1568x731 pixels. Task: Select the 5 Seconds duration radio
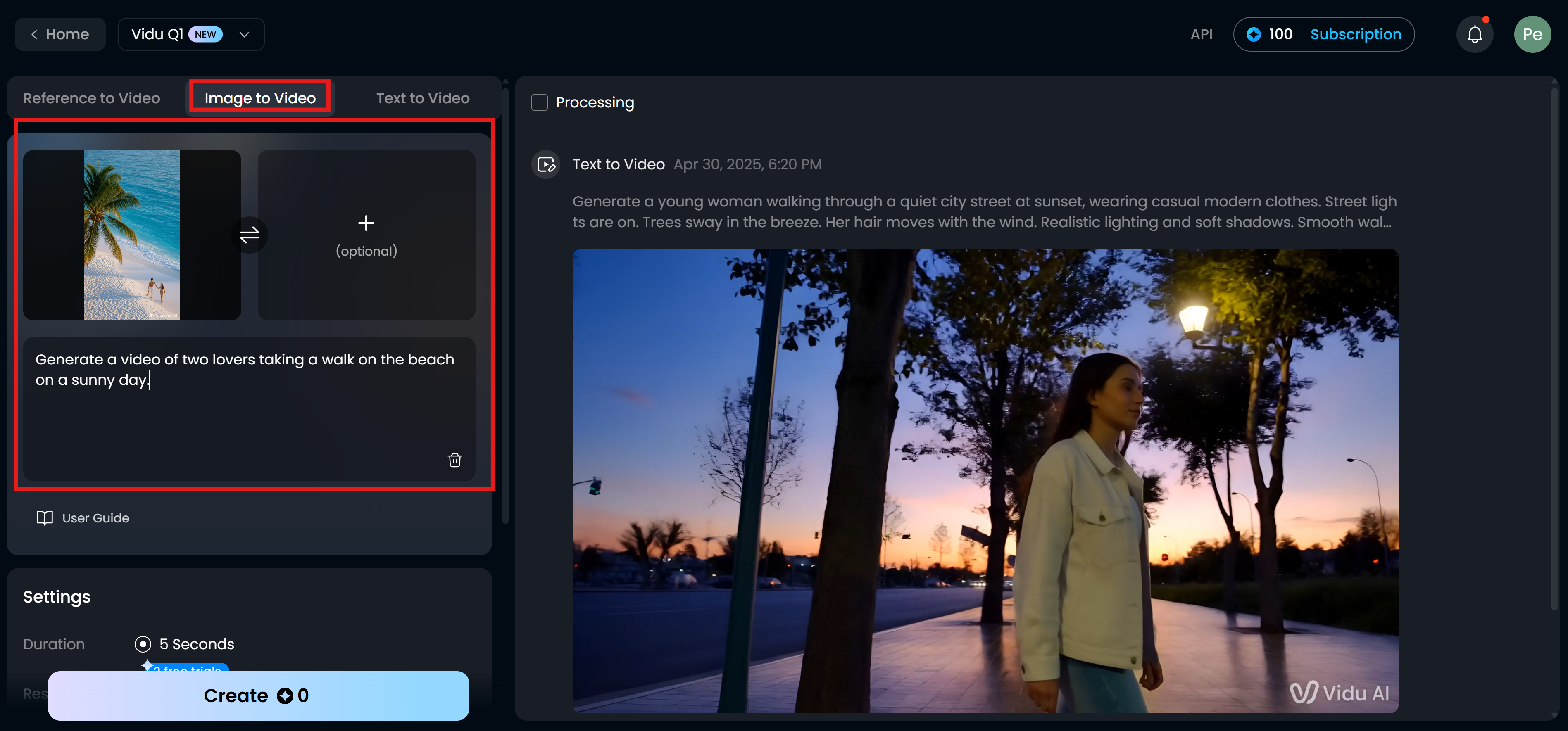pyautogui.click(x=143, y=644)
